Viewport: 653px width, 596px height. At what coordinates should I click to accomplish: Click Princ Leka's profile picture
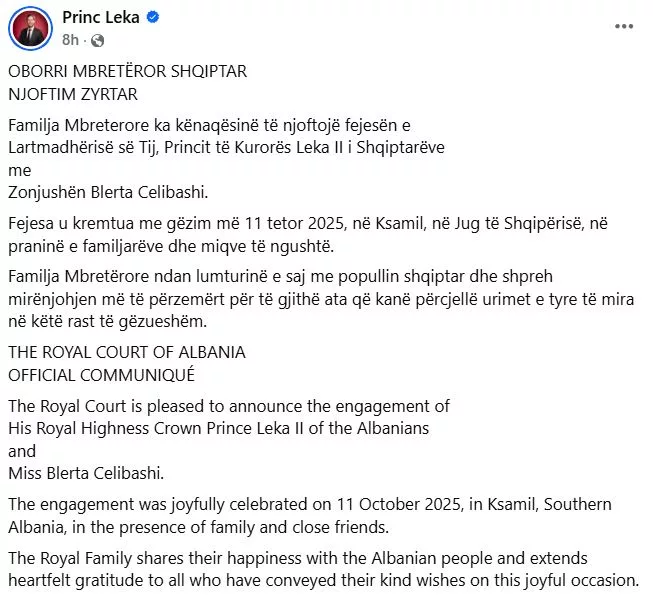click(30, 27)
